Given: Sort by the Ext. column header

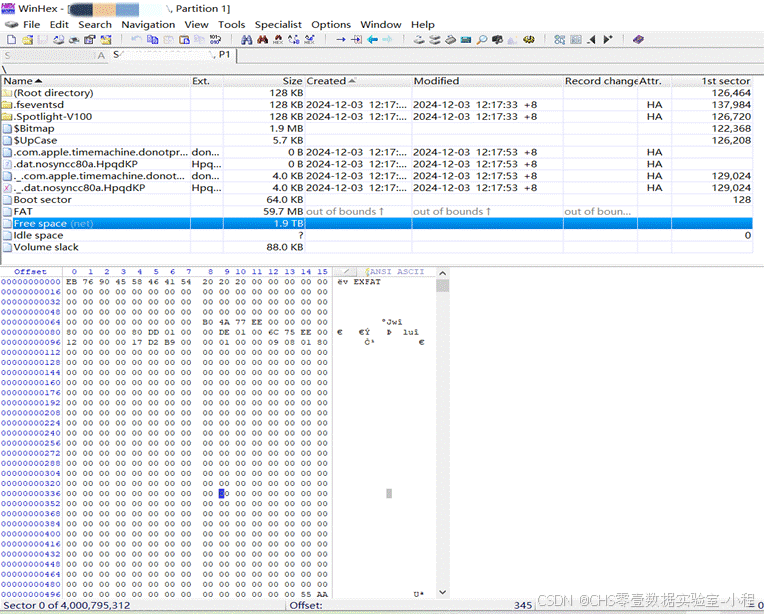Looking at the screenshot, I should click(207, 81).
